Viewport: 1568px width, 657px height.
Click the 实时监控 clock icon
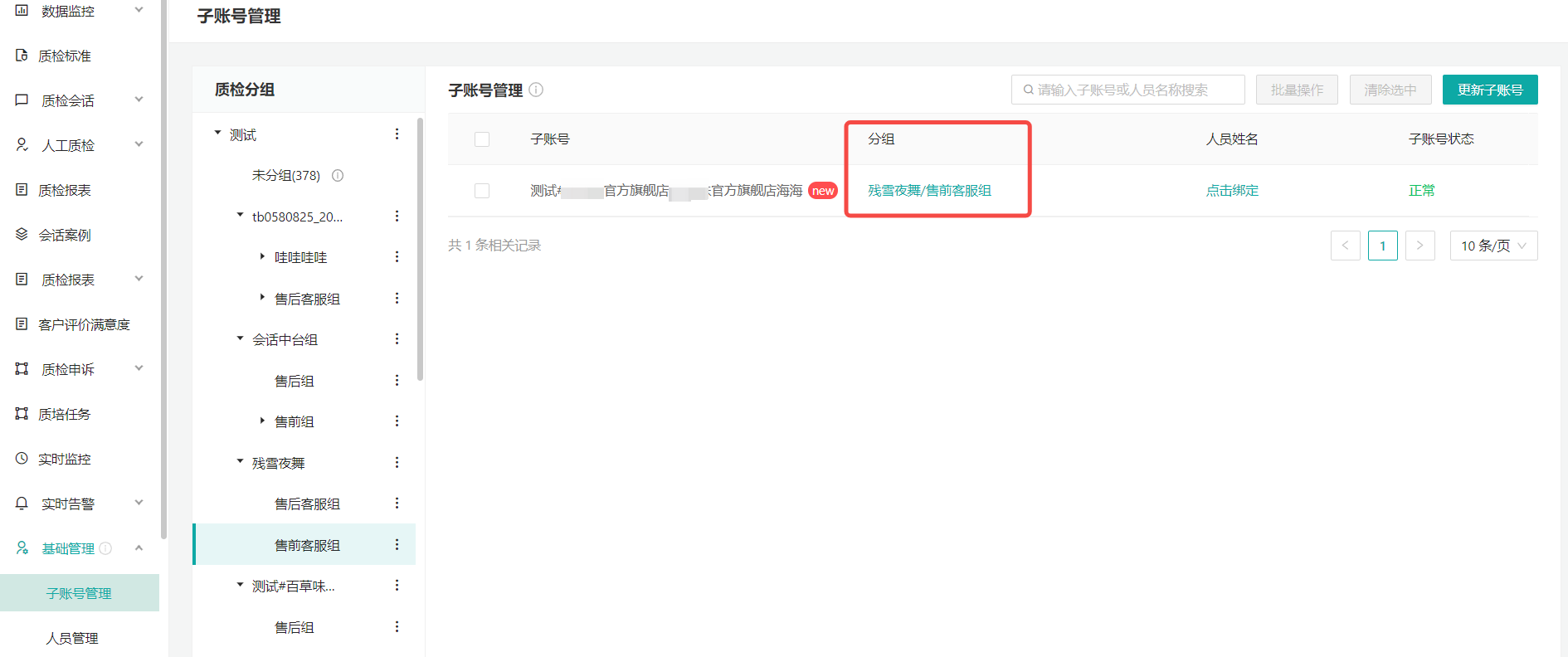[x=22, y=459]
